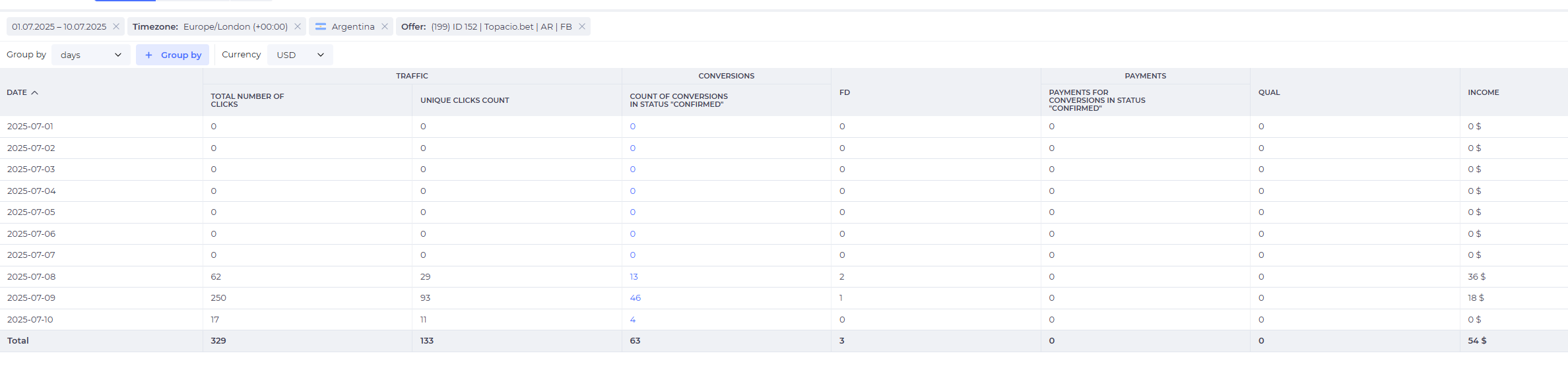Click the DATE sort arrow icon
This screenshot has height=370, width=1568.
coord(35,92)
